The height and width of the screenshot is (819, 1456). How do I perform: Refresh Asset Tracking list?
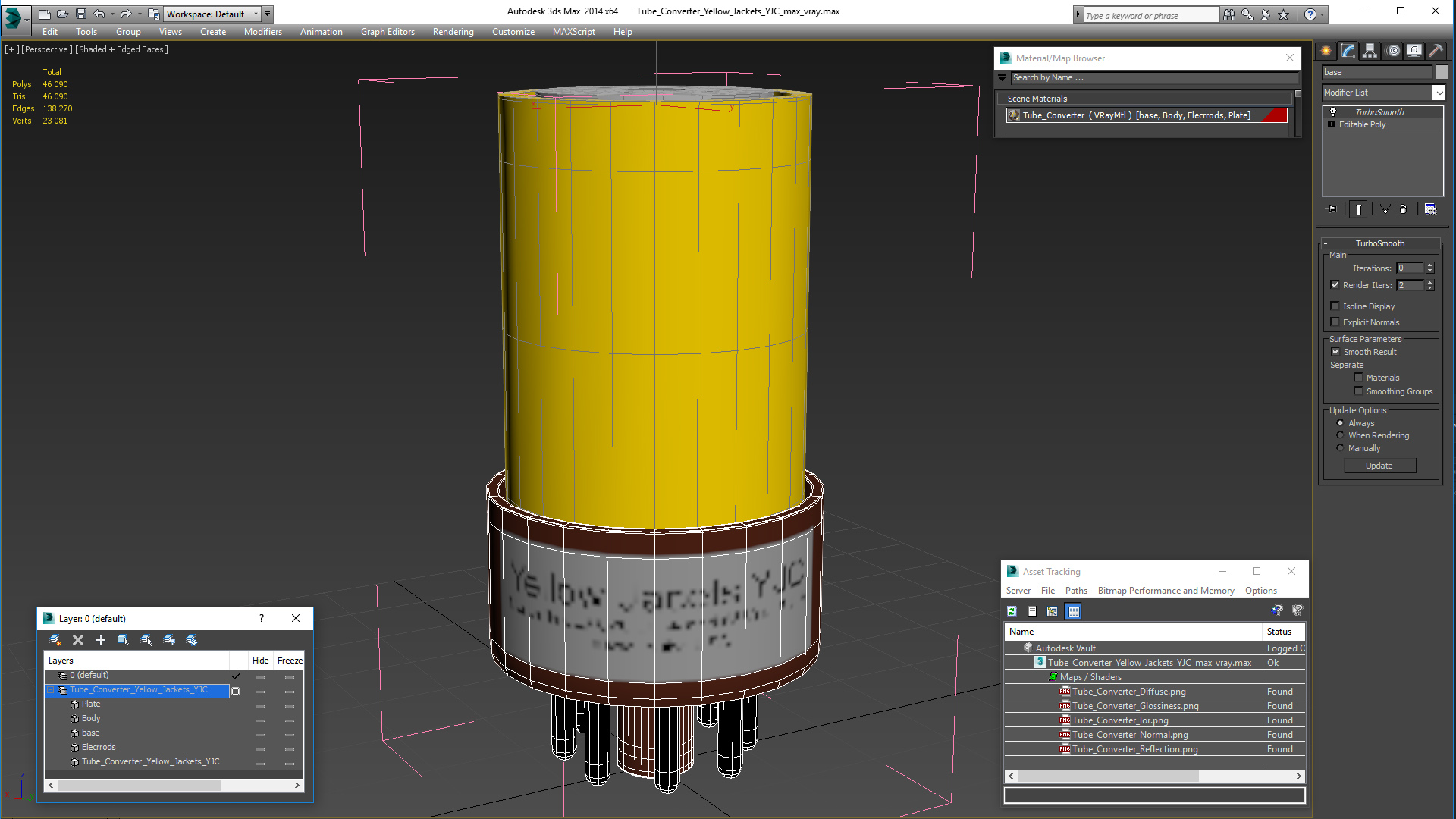pos(1012,611)
